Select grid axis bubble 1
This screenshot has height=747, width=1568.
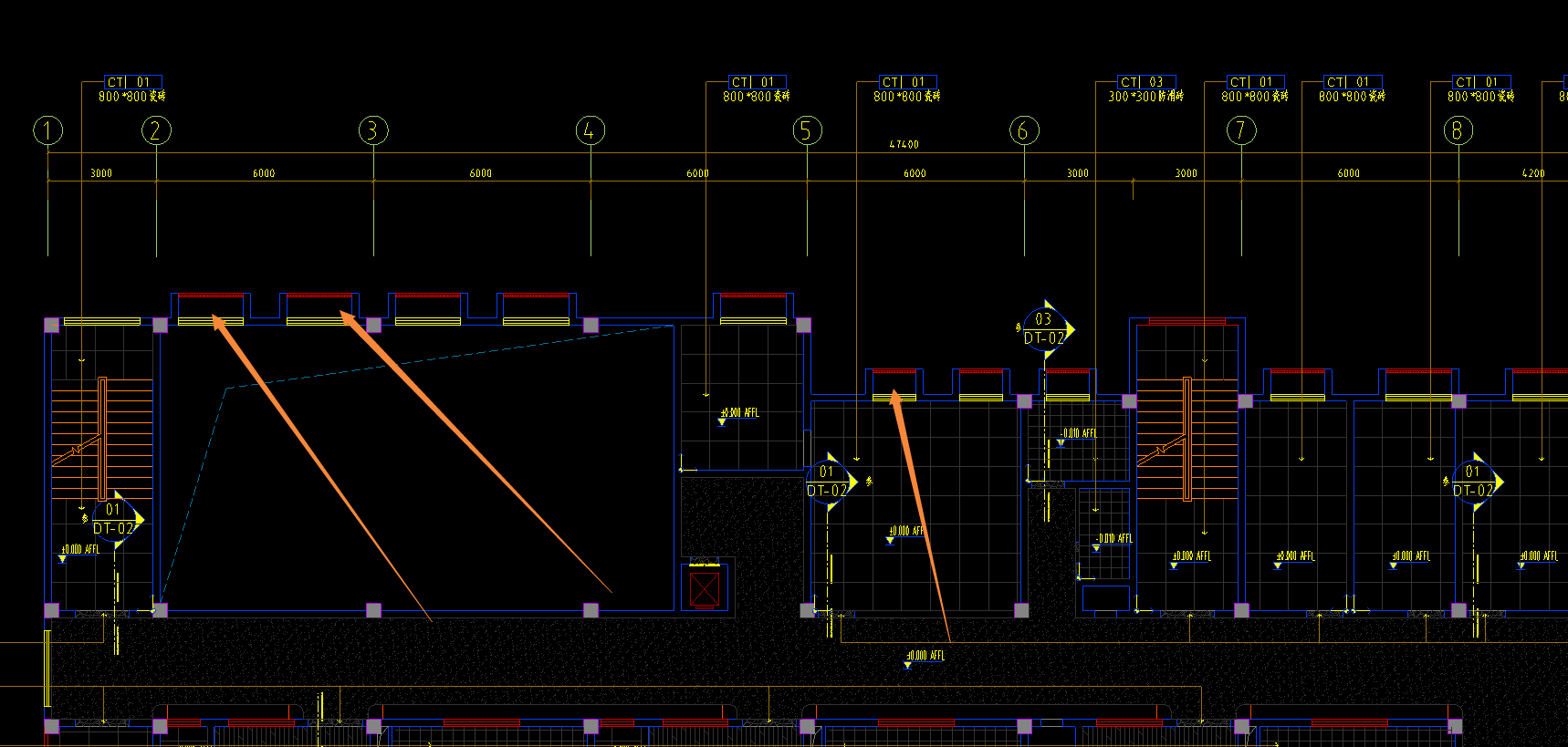coord(48,130)
